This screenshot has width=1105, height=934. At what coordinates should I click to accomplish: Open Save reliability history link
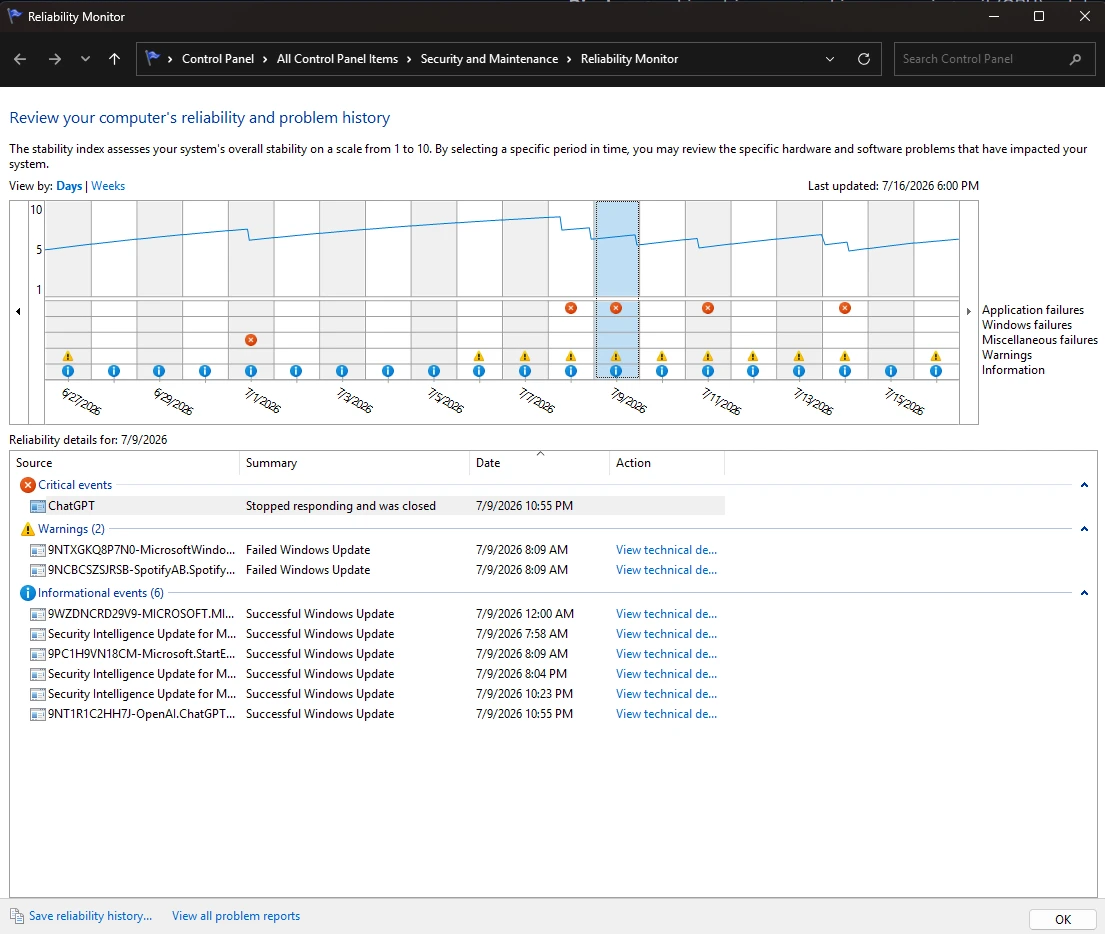(90, 916)
